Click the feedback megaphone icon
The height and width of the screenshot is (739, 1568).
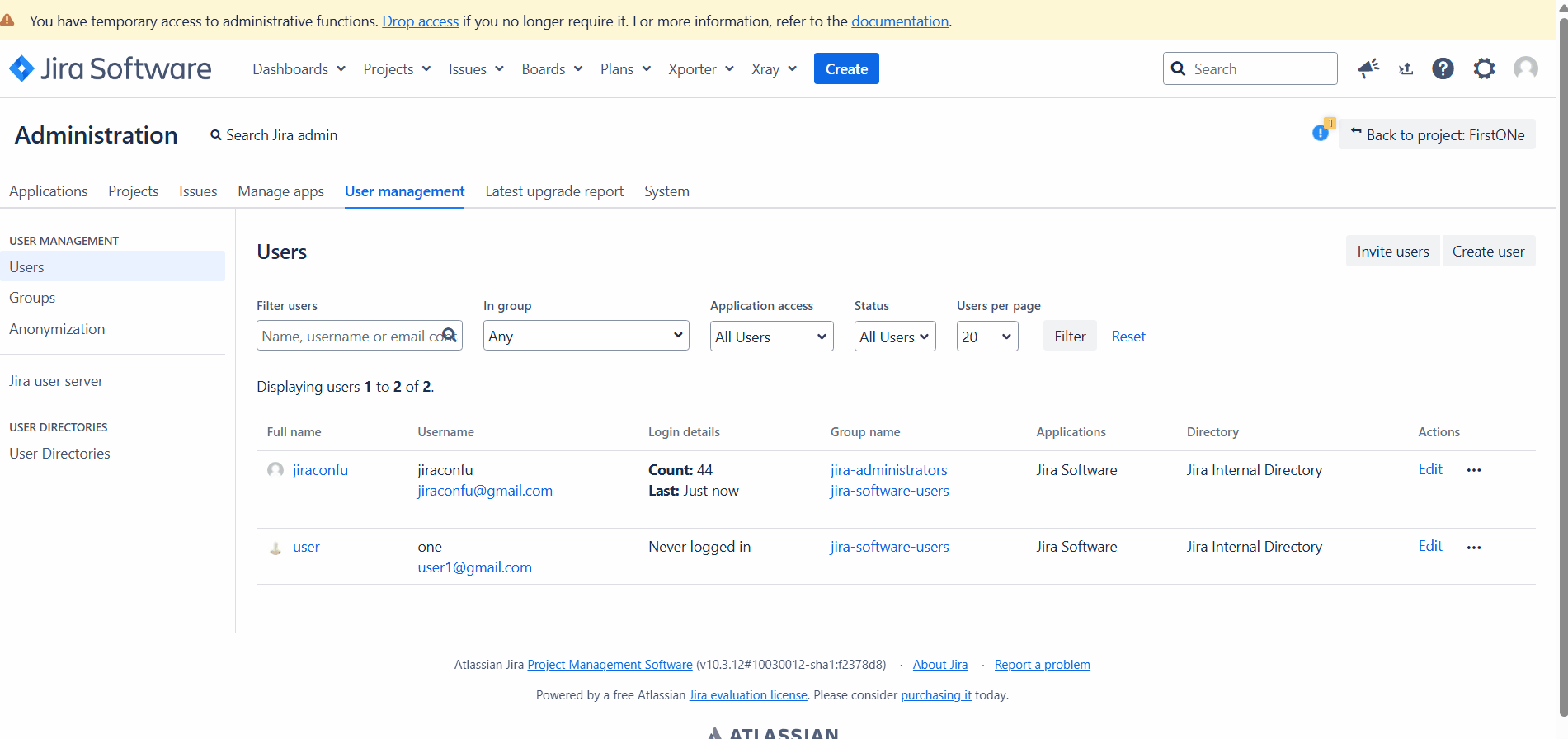coord(1368,68)
